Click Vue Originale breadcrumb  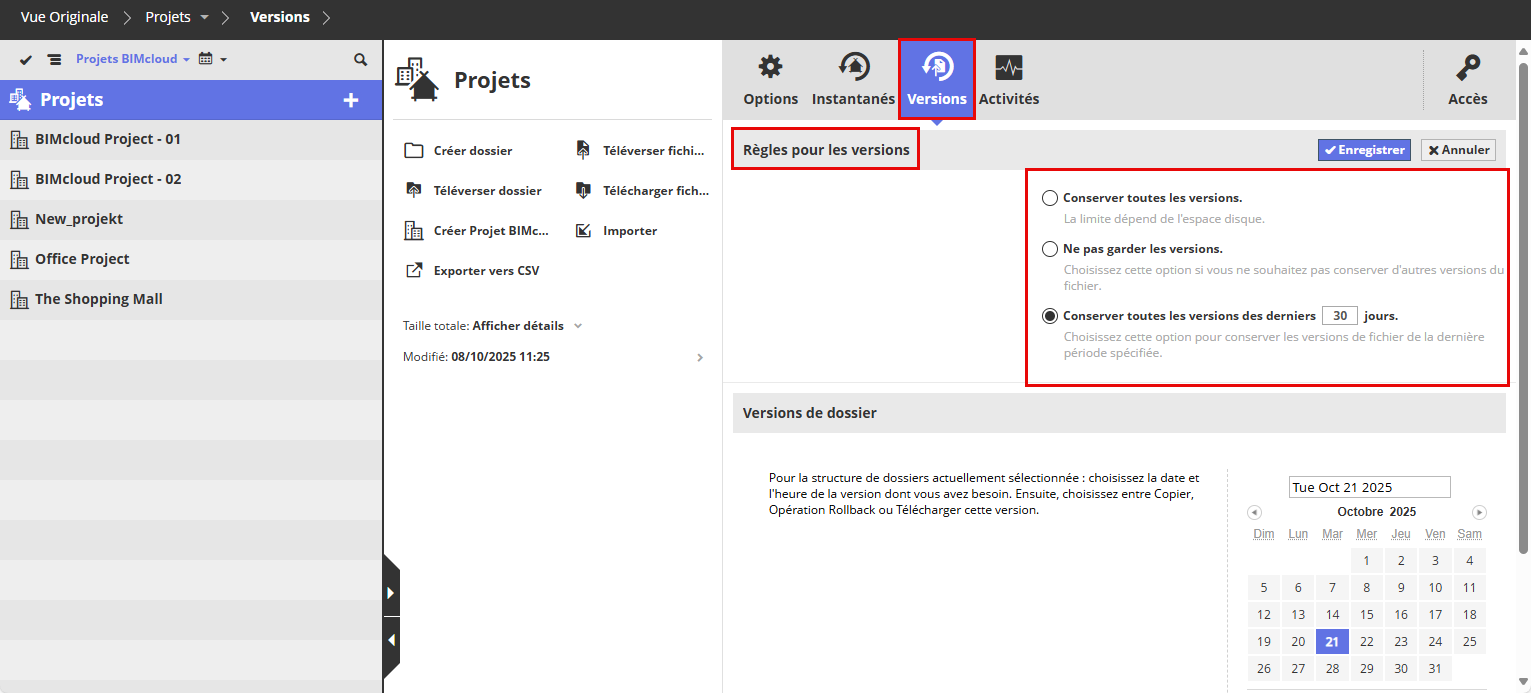64,17
